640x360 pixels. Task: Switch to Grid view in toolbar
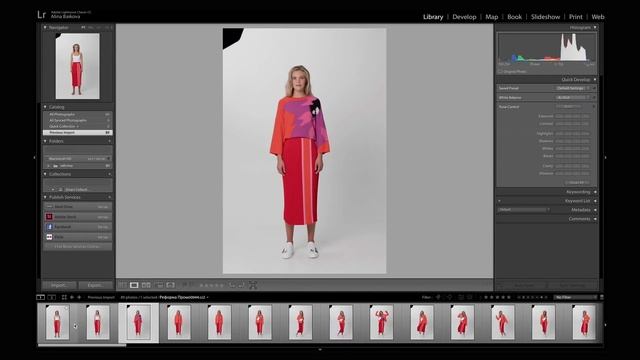[x=122, y=285]
